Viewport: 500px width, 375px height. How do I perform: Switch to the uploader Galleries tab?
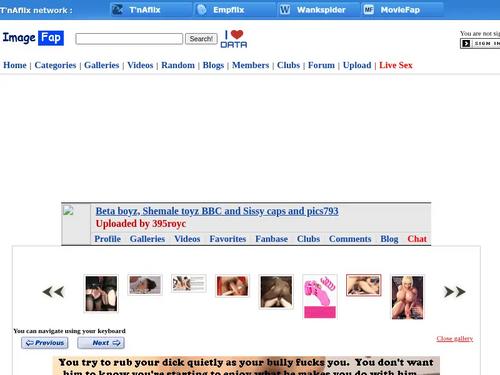pyautogui.click(x=147, y=239)
